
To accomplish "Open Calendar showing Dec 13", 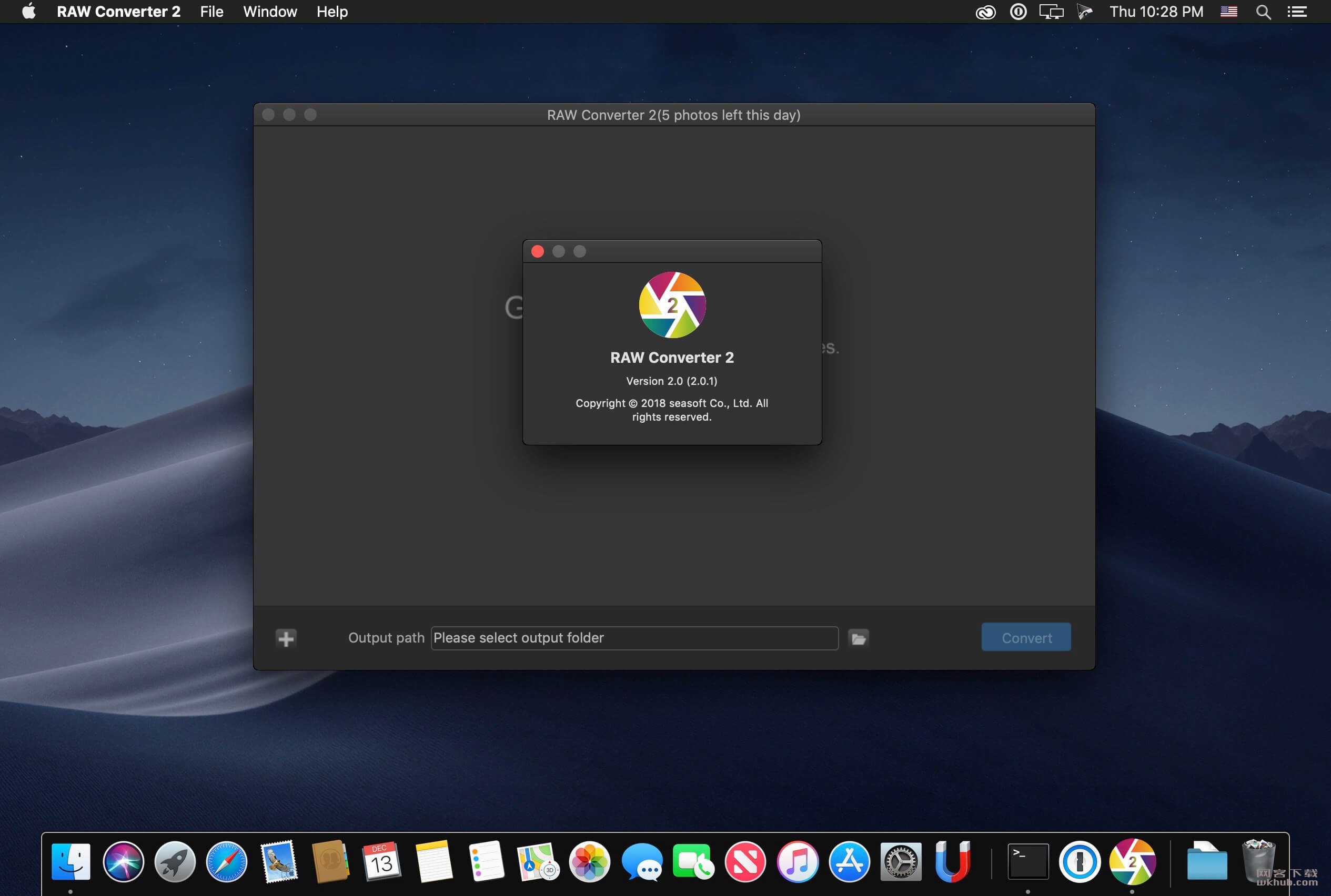I will point(382,861).
